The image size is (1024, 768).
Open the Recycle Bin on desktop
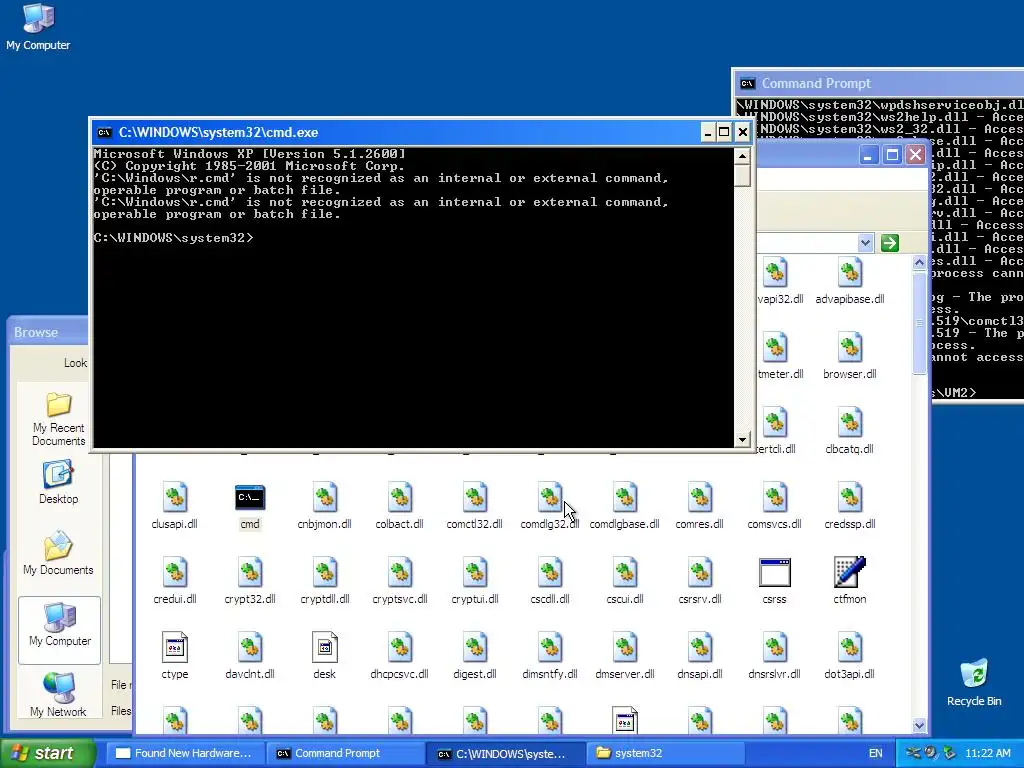click(974, 682)
